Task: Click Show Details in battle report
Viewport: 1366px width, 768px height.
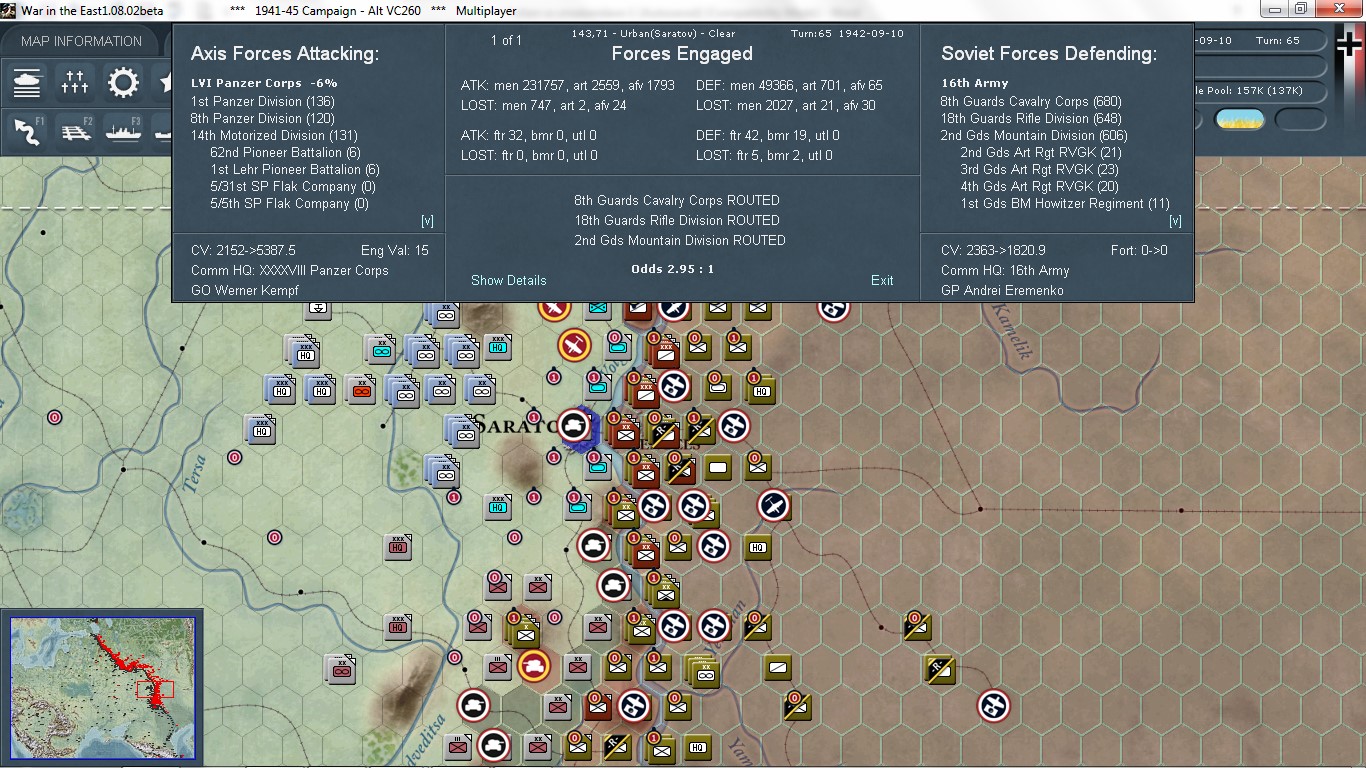Action: click(x=509, y=280)
